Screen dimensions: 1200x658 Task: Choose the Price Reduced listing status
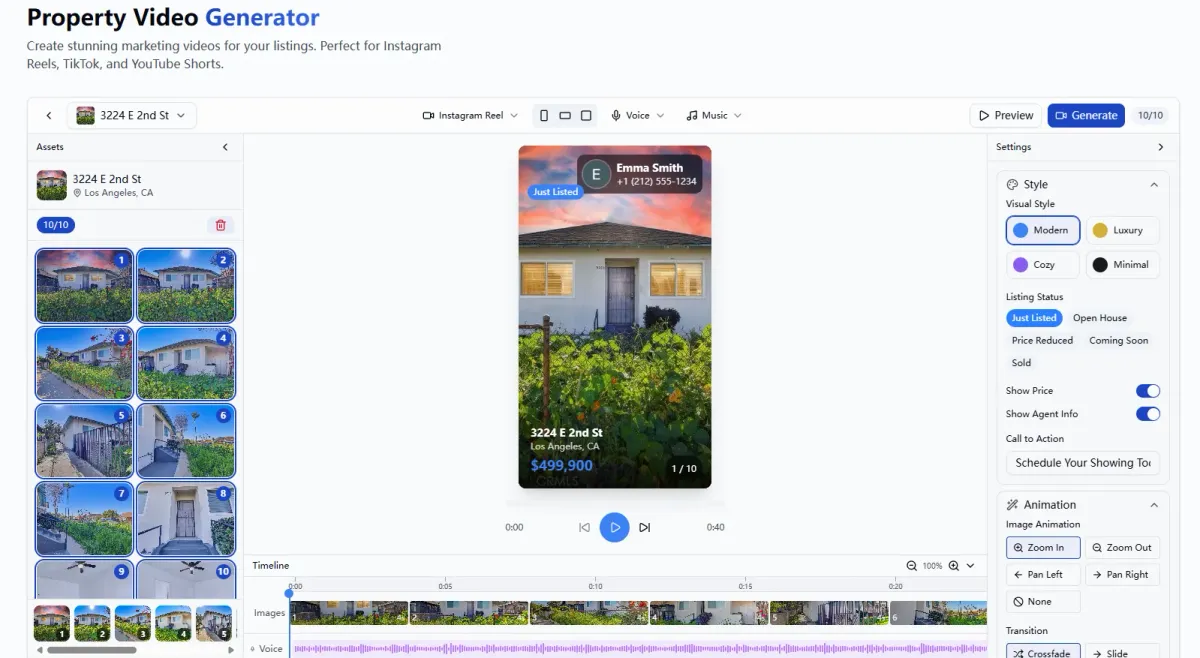tap(1042, 341)
